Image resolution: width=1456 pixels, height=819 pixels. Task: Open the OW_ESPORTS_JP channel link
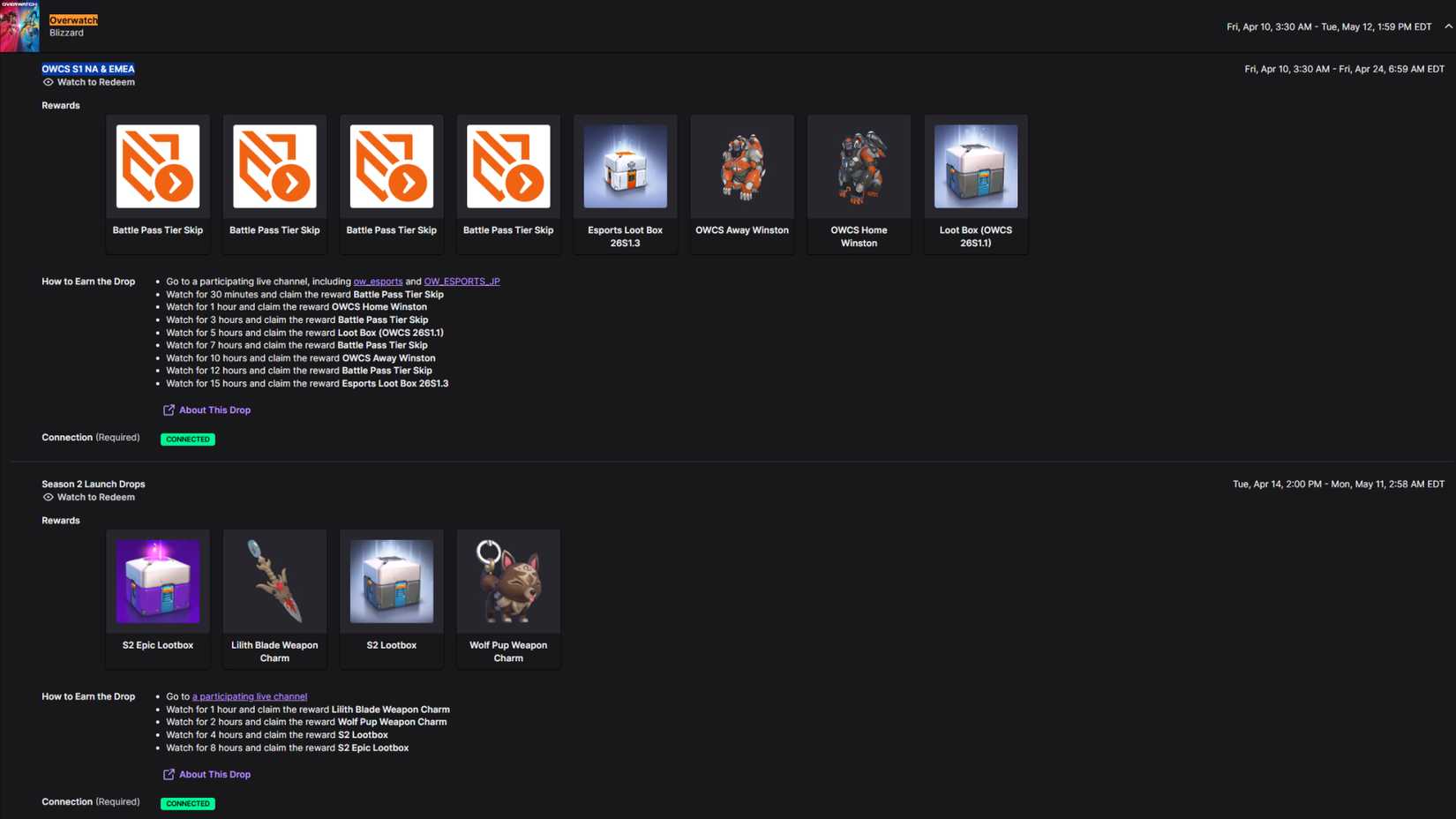462,281
